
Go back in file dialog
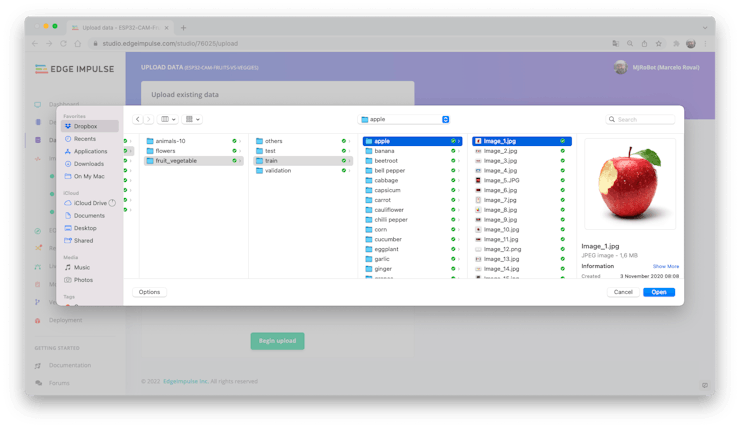(x=137, y=119)
